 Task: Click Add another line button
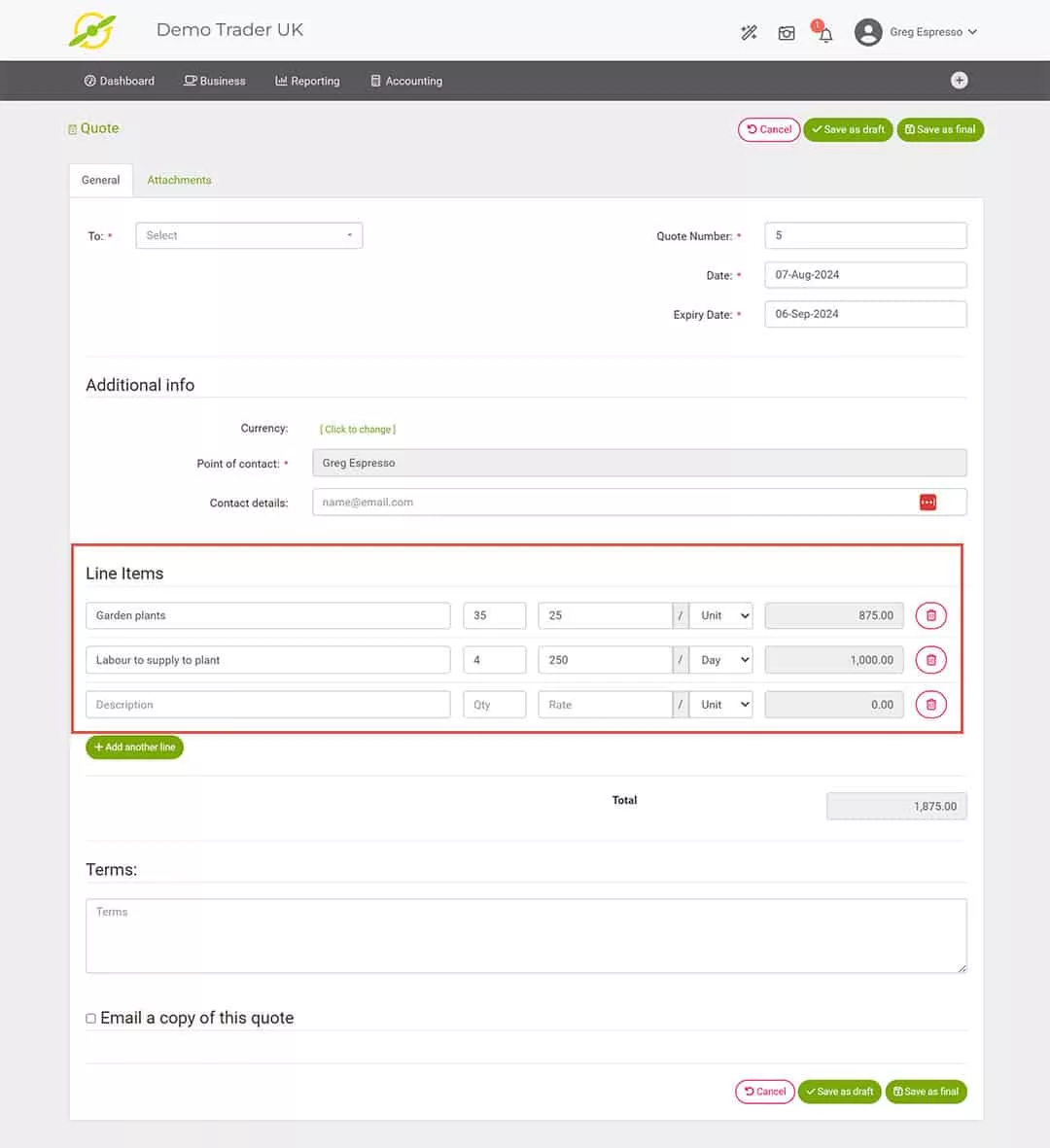135,748
